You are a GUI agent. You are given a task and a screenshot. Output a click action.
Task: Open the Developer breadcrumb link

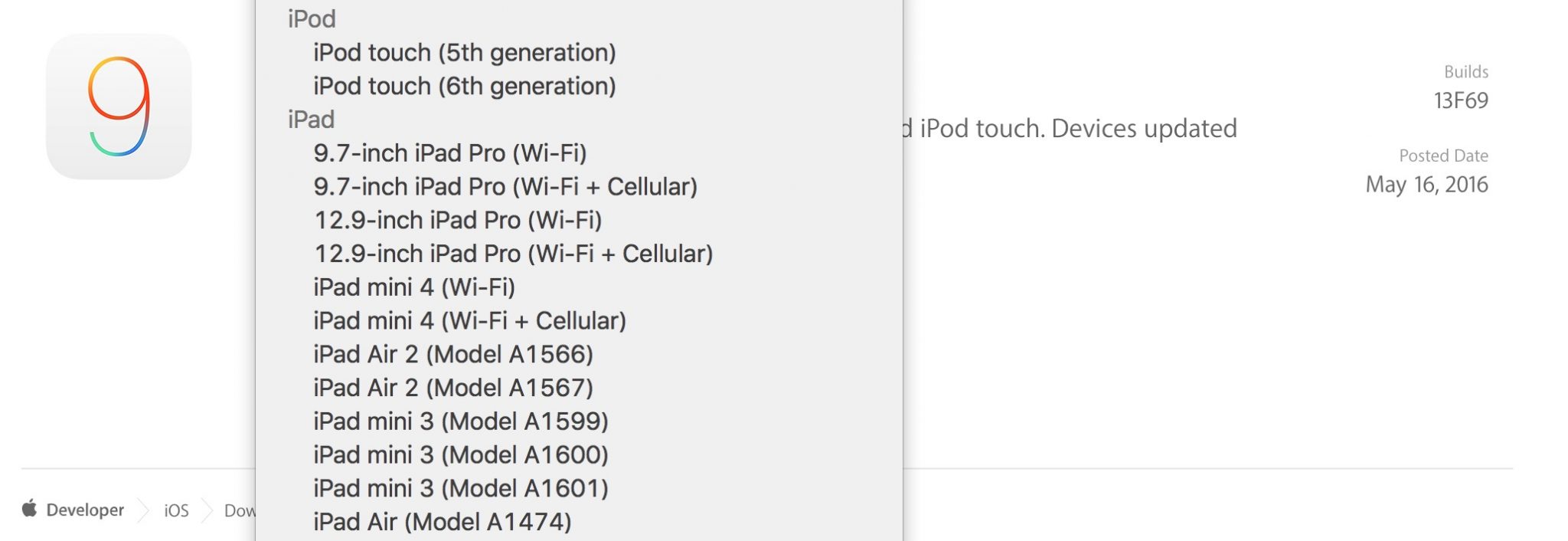coord(84,510)
